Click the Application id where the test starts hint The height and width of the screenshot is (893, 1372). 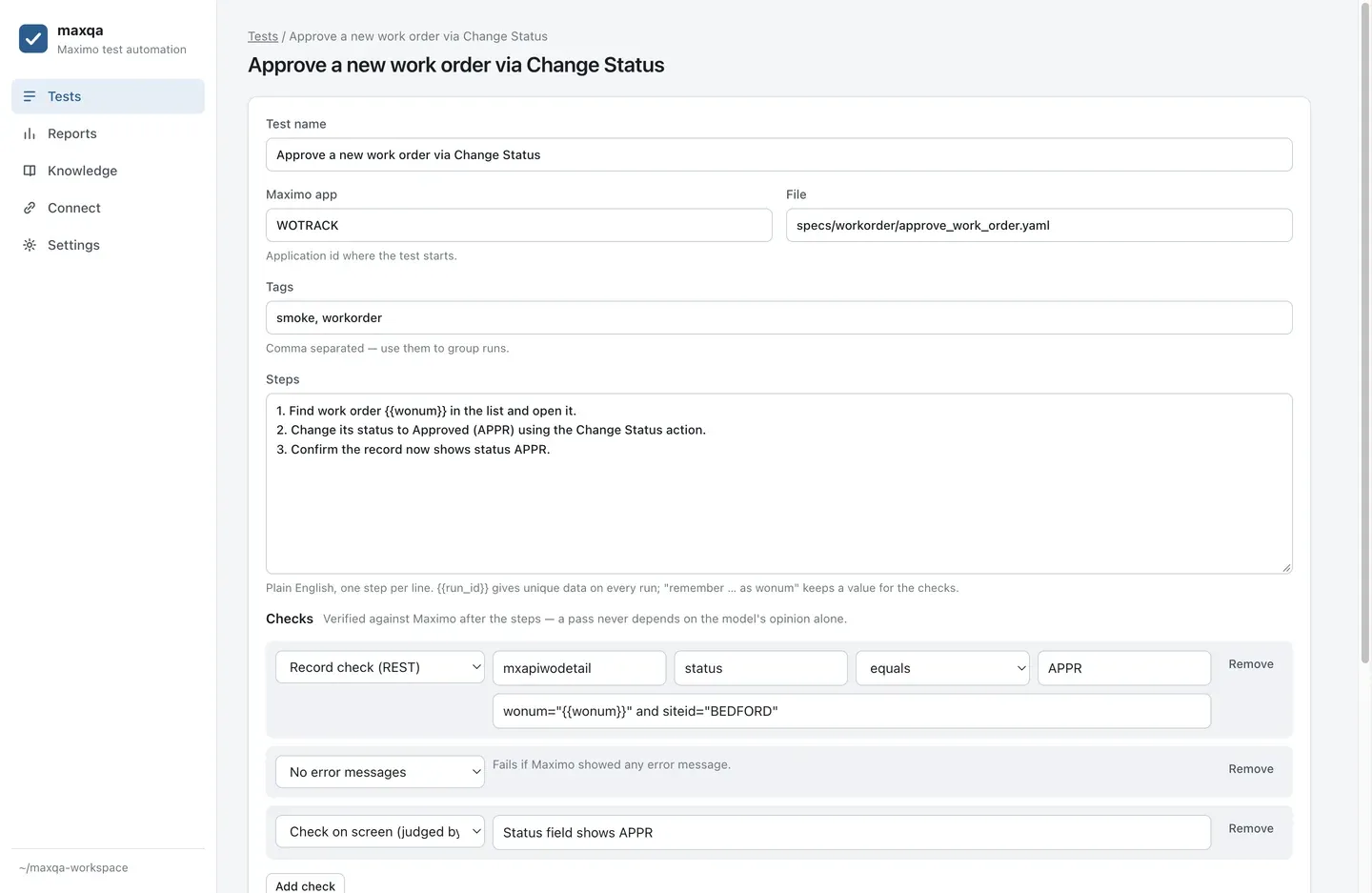pos(361,255)
